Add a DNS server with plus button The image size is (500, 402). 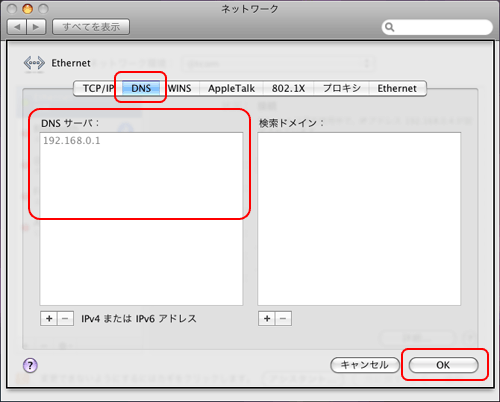[49, 319]
